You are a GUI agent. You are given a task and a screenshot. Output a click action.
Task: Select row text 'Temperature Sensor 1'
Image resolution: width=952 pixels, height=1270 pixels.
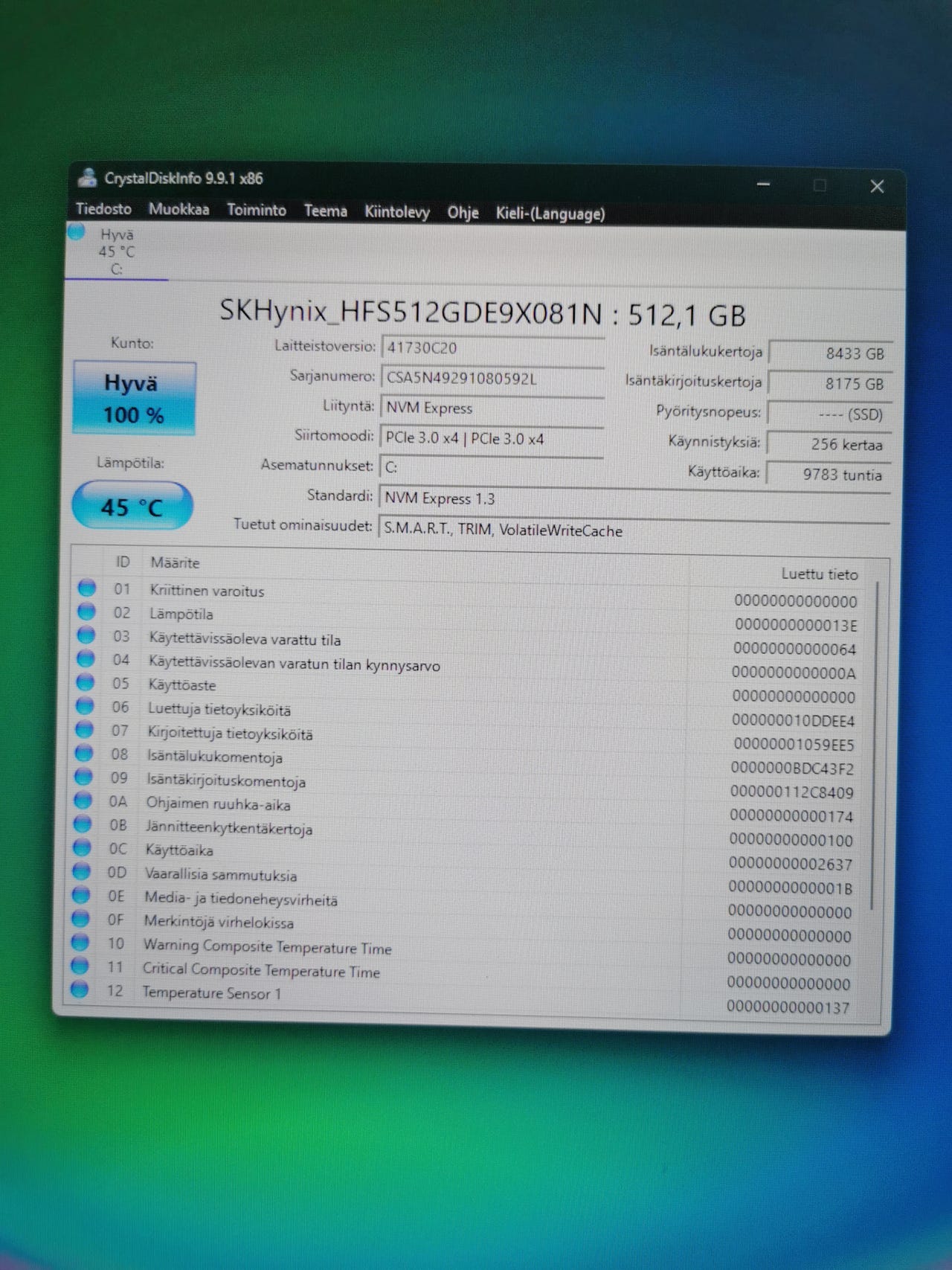click(212, 993)
